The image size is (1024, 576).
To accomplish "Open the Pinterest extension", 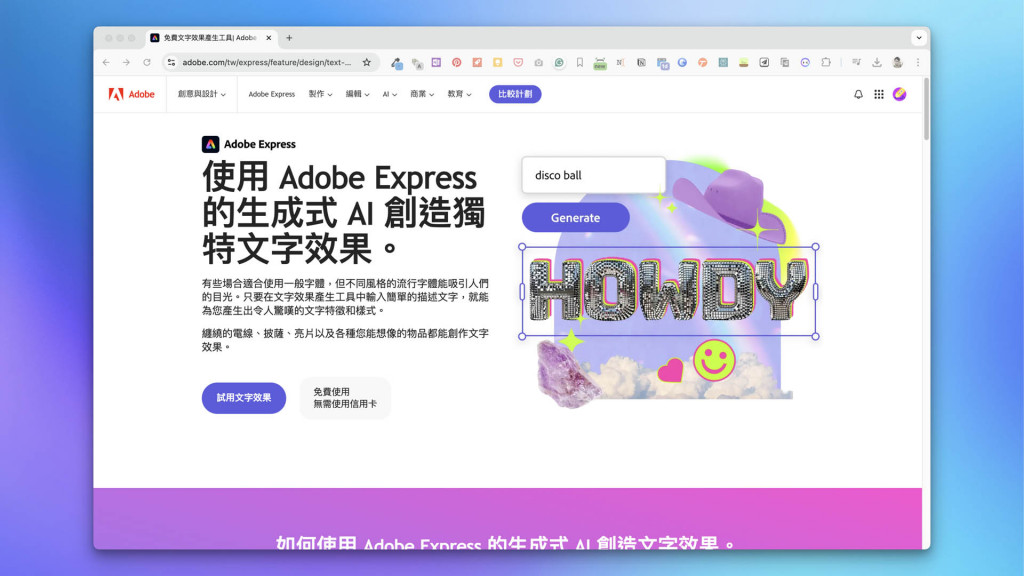I will tap(456, 63).
